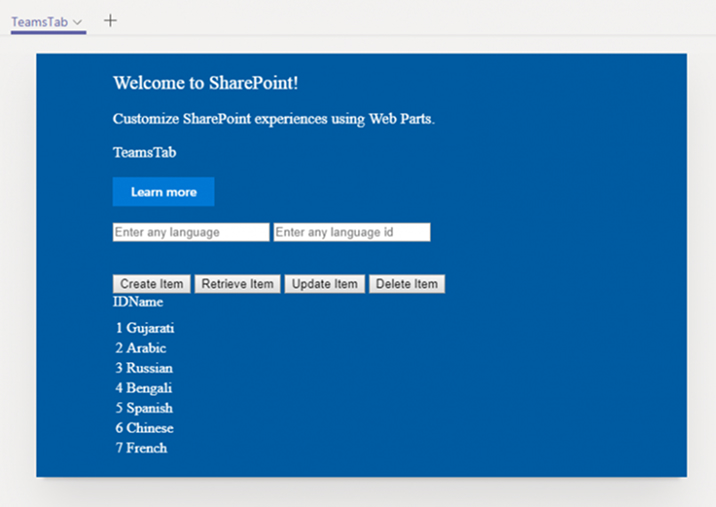Select the 'French' list row

(x=141, y=448)
